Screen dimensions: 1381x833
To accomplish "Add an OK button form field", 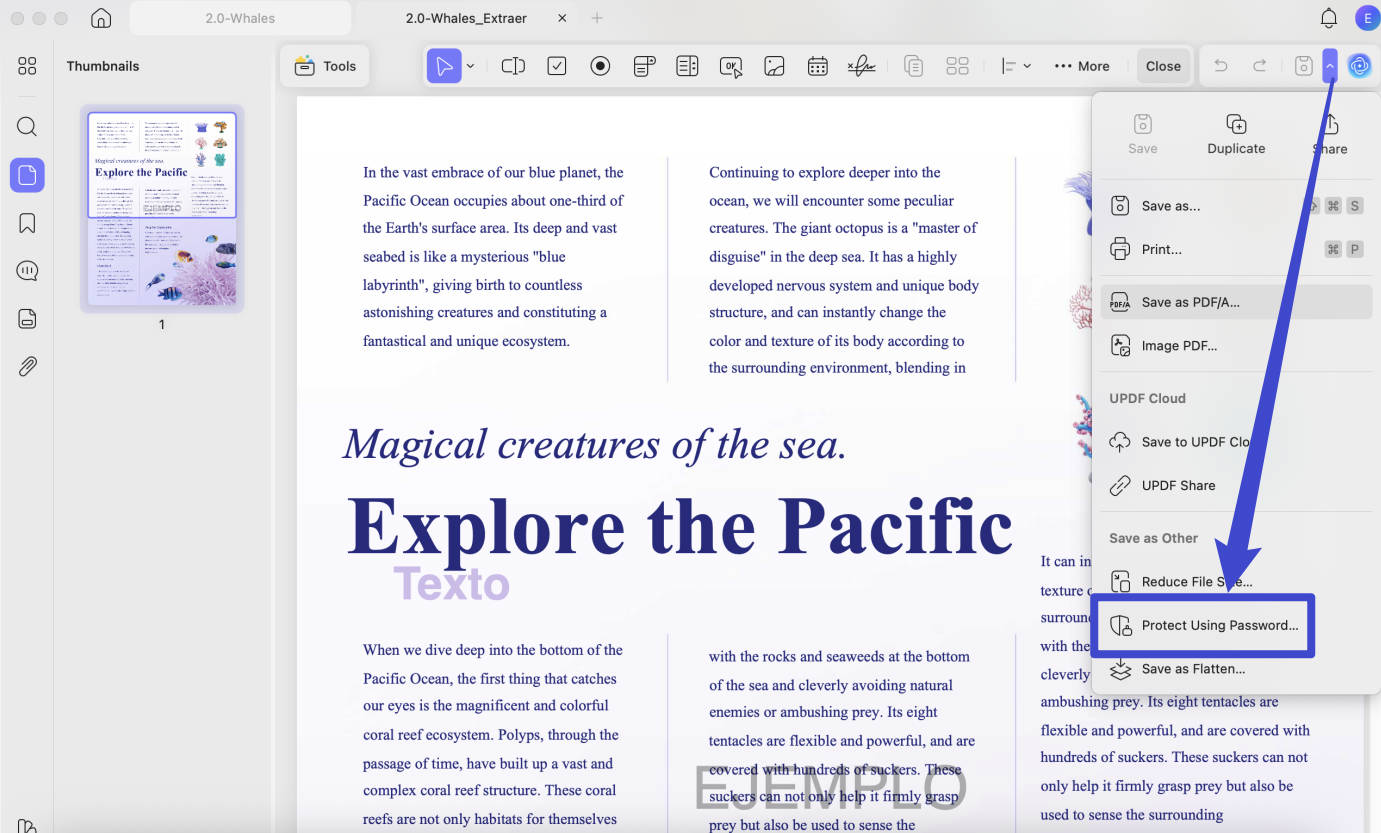I will tap(731, 66).
